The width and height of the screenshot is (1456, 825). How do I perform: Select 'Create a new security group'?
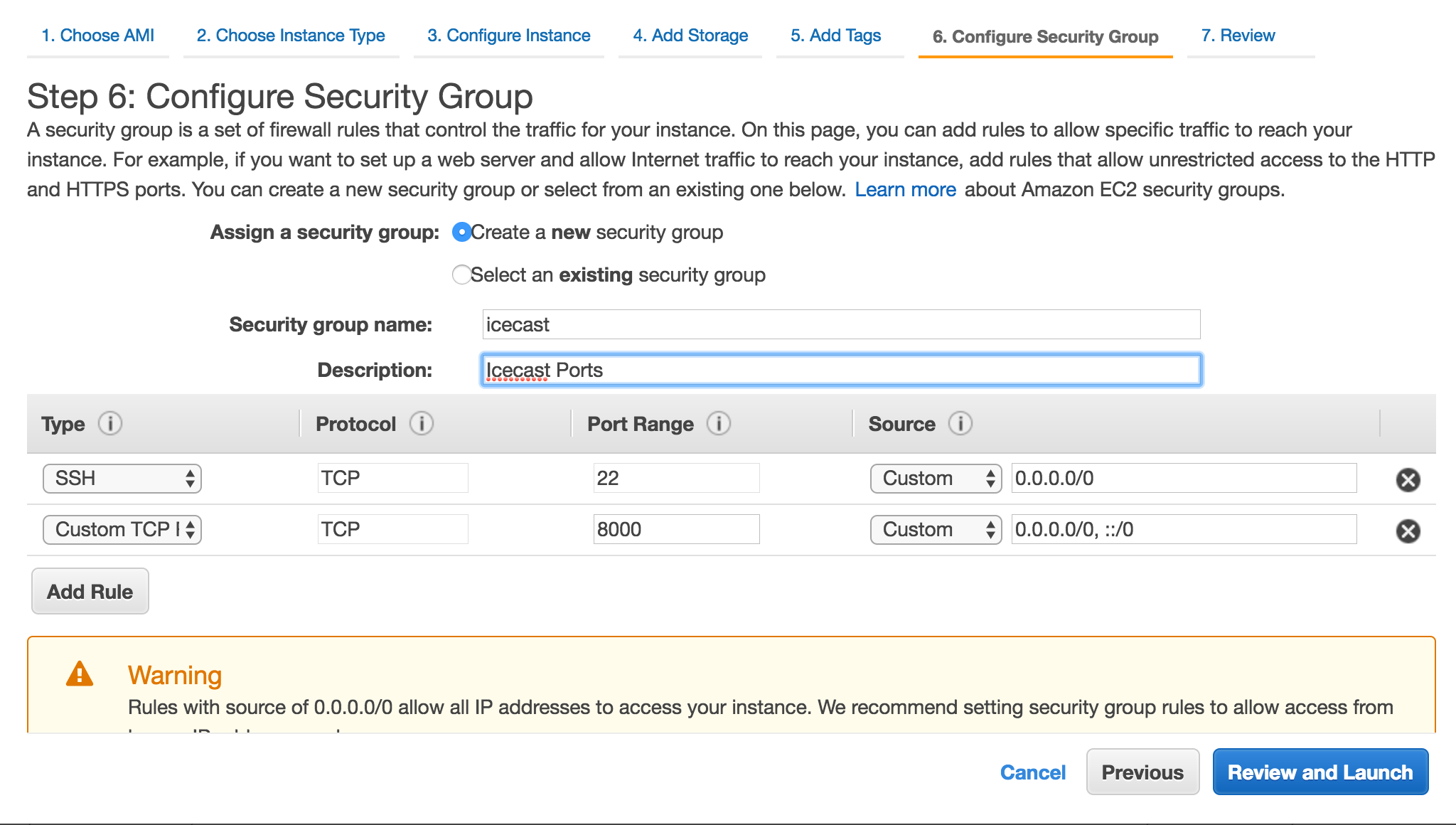(x=461, y=232)
